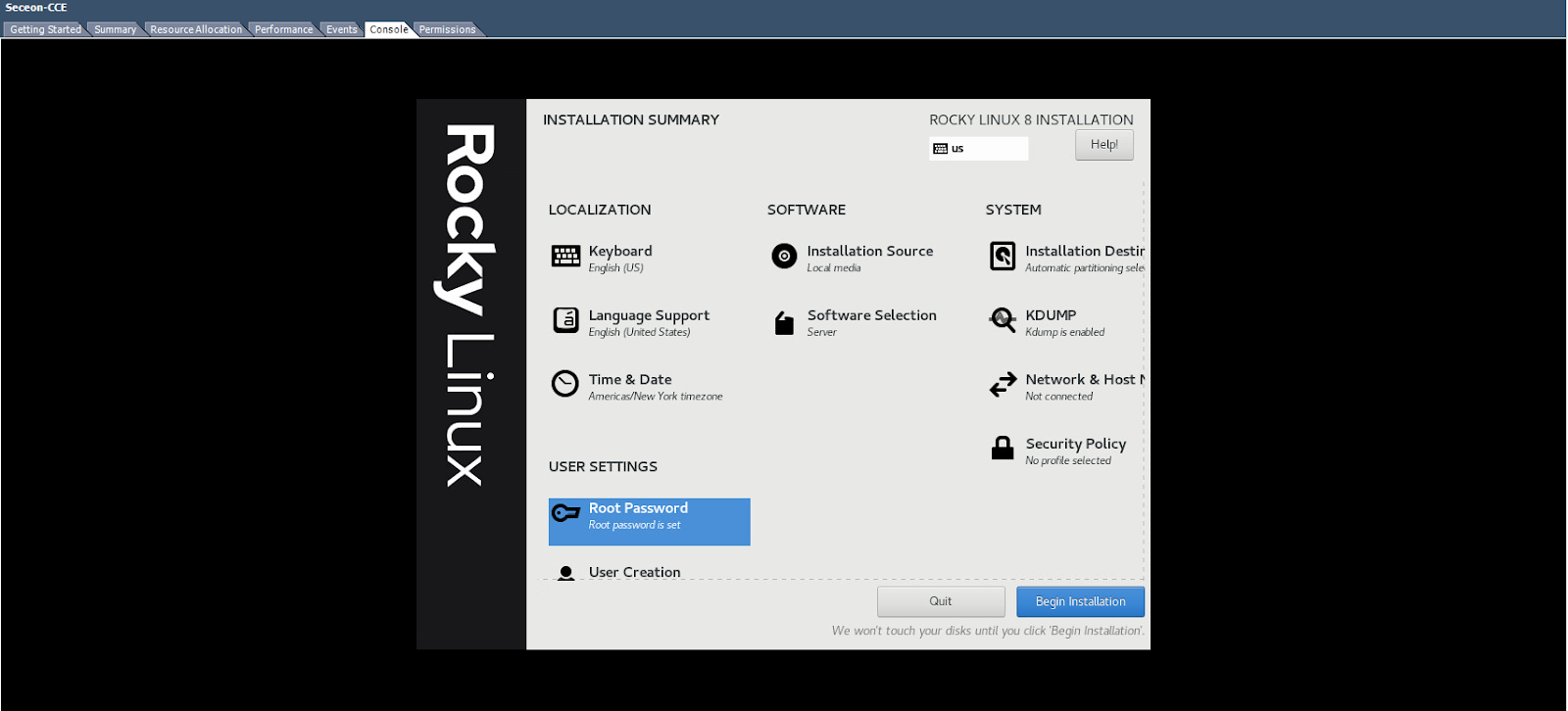The height and width of the screenshot is (711, 1568).
Task: Click the 'us' keyboard layout indicator
Action: (x=979, y=149)
